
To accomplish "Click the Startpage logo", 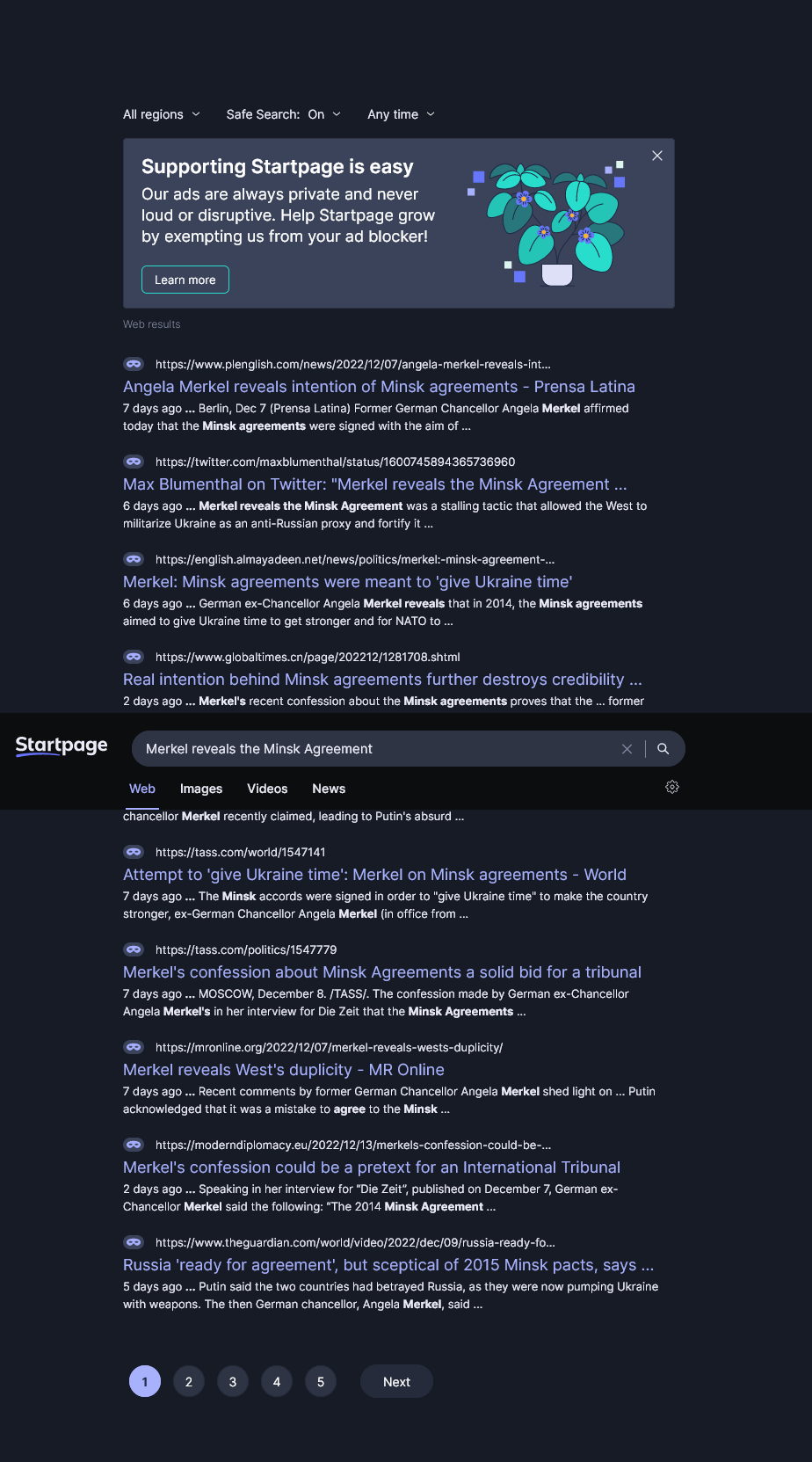I will (62, 746).
